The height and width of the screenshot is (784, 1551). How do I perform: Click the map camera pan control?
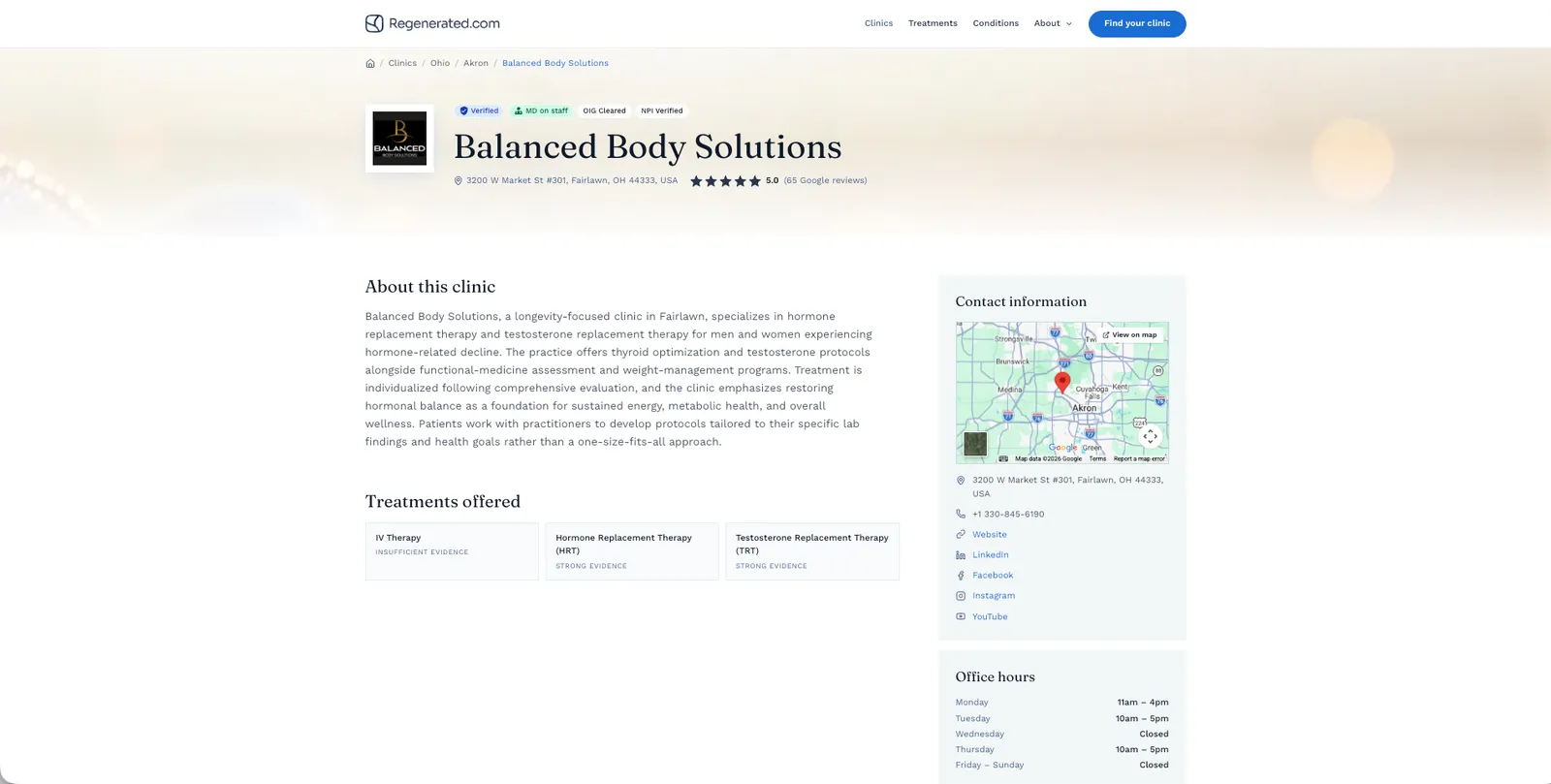[1150, 437]
